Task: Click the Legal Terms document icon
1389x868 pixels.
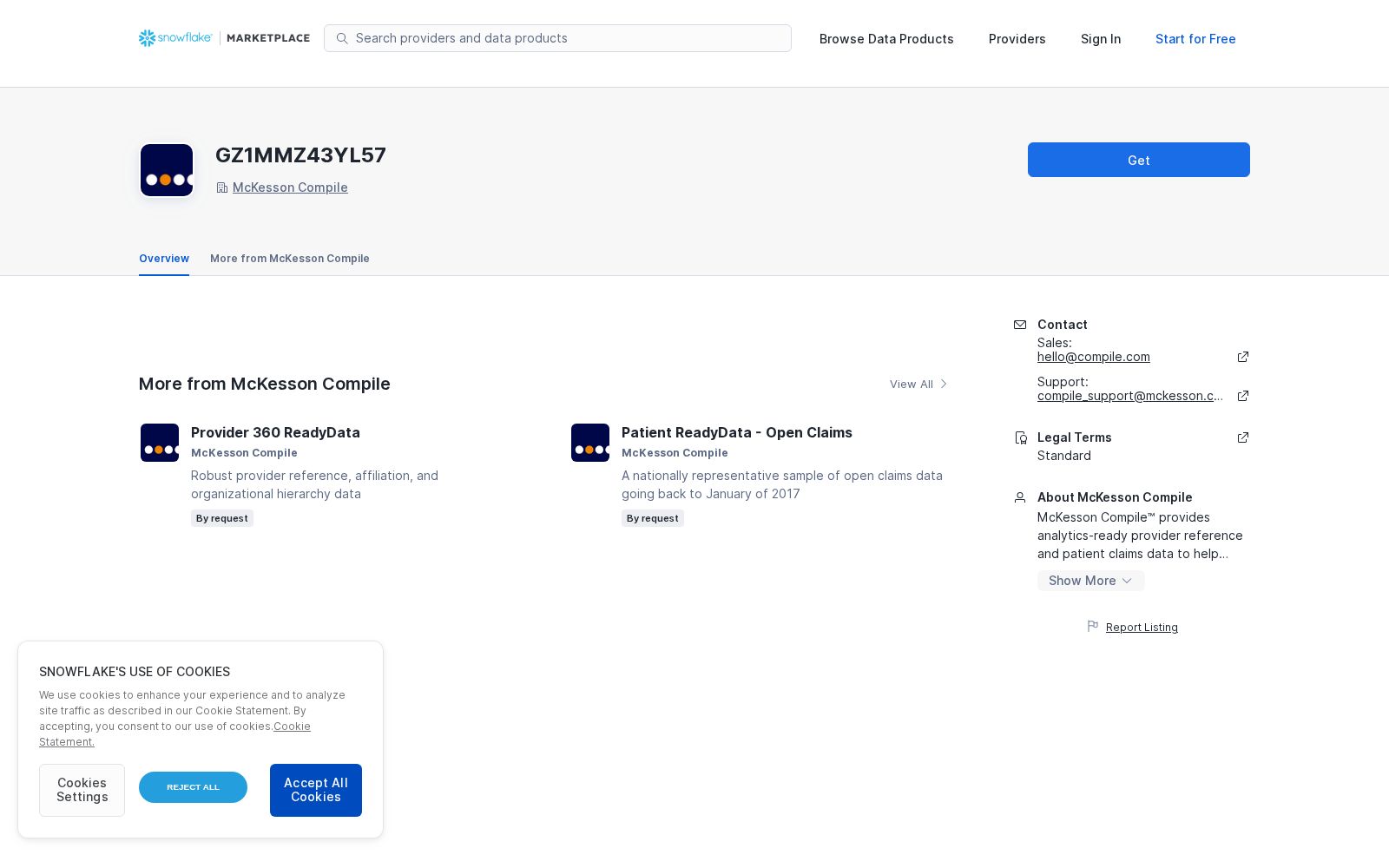Action: click(x=1021, y=438)
